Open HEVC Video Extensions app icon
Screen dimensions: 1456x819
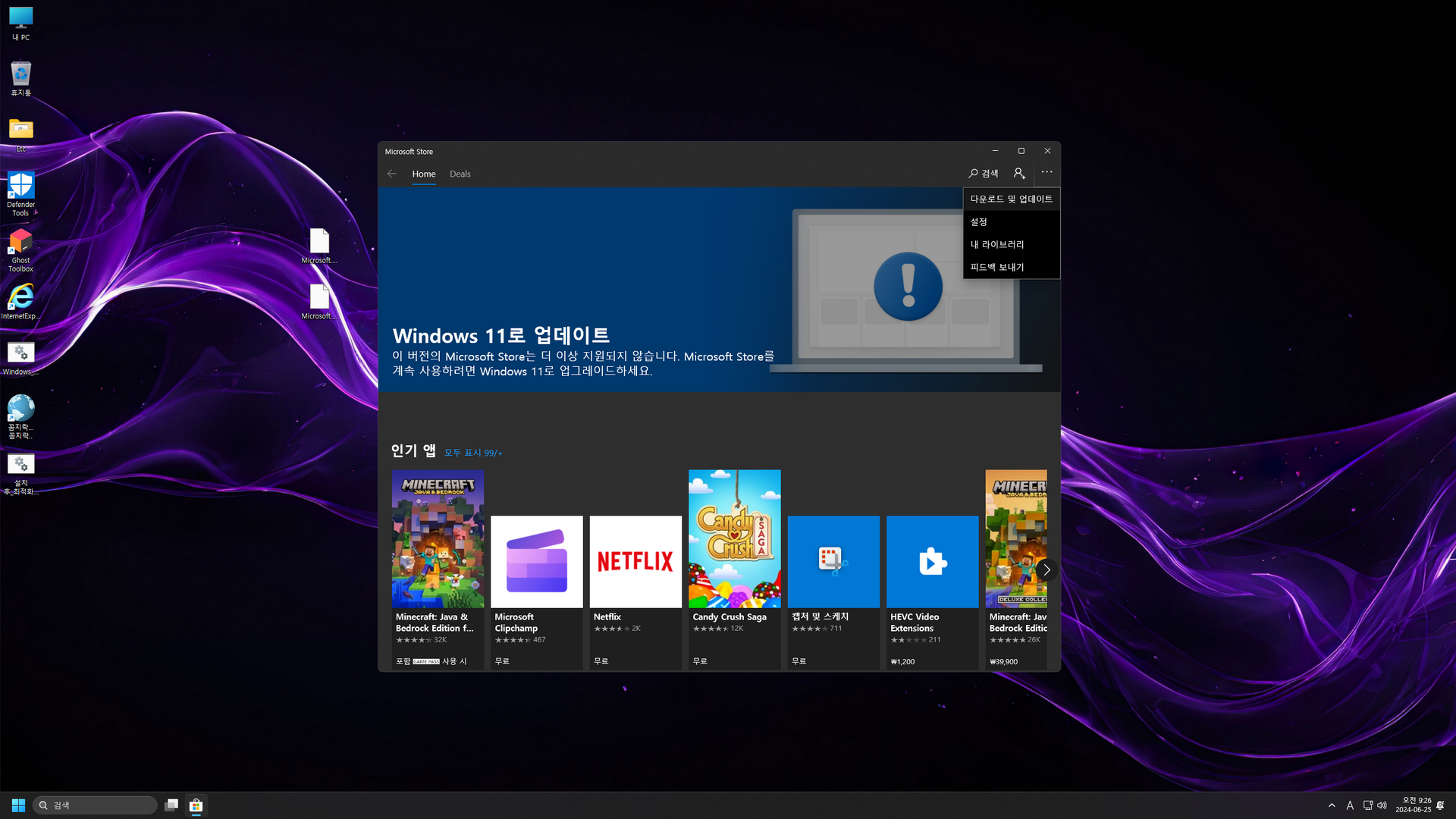932,562
